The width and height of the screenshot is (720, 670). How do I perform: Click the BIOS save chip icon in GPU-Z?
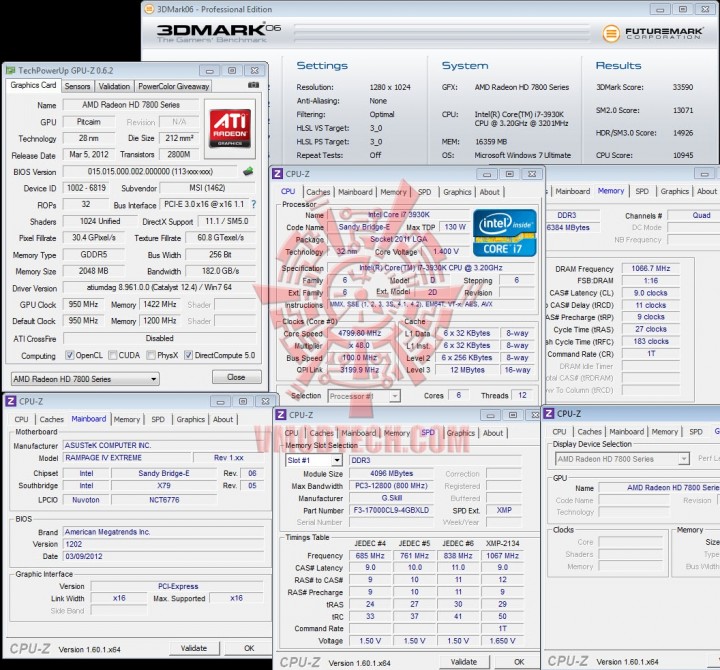point(248,172)
